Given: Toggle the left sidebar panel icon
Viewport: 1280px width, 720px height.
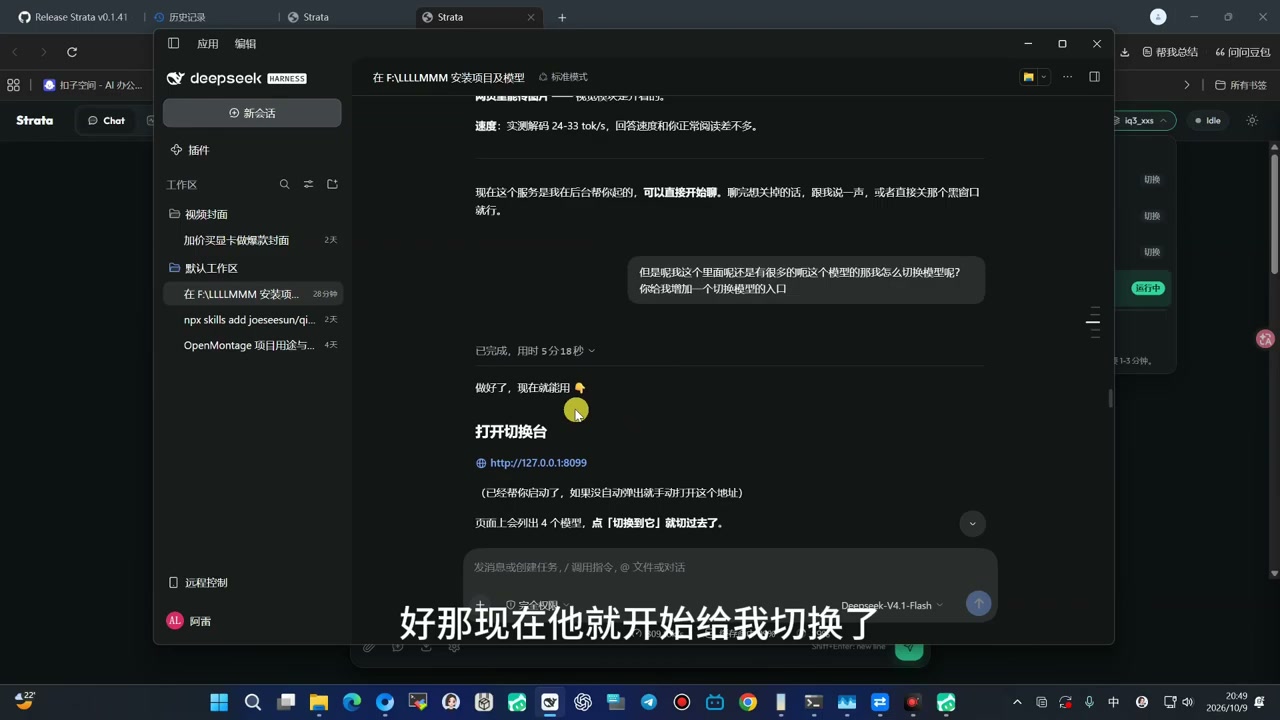Looking at the screenshot, I should pos(173,44).
